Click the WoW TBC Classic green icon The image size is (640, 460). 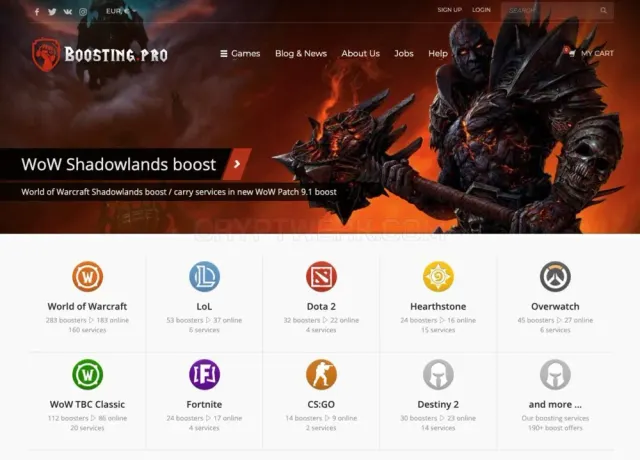tap(87, 374)
